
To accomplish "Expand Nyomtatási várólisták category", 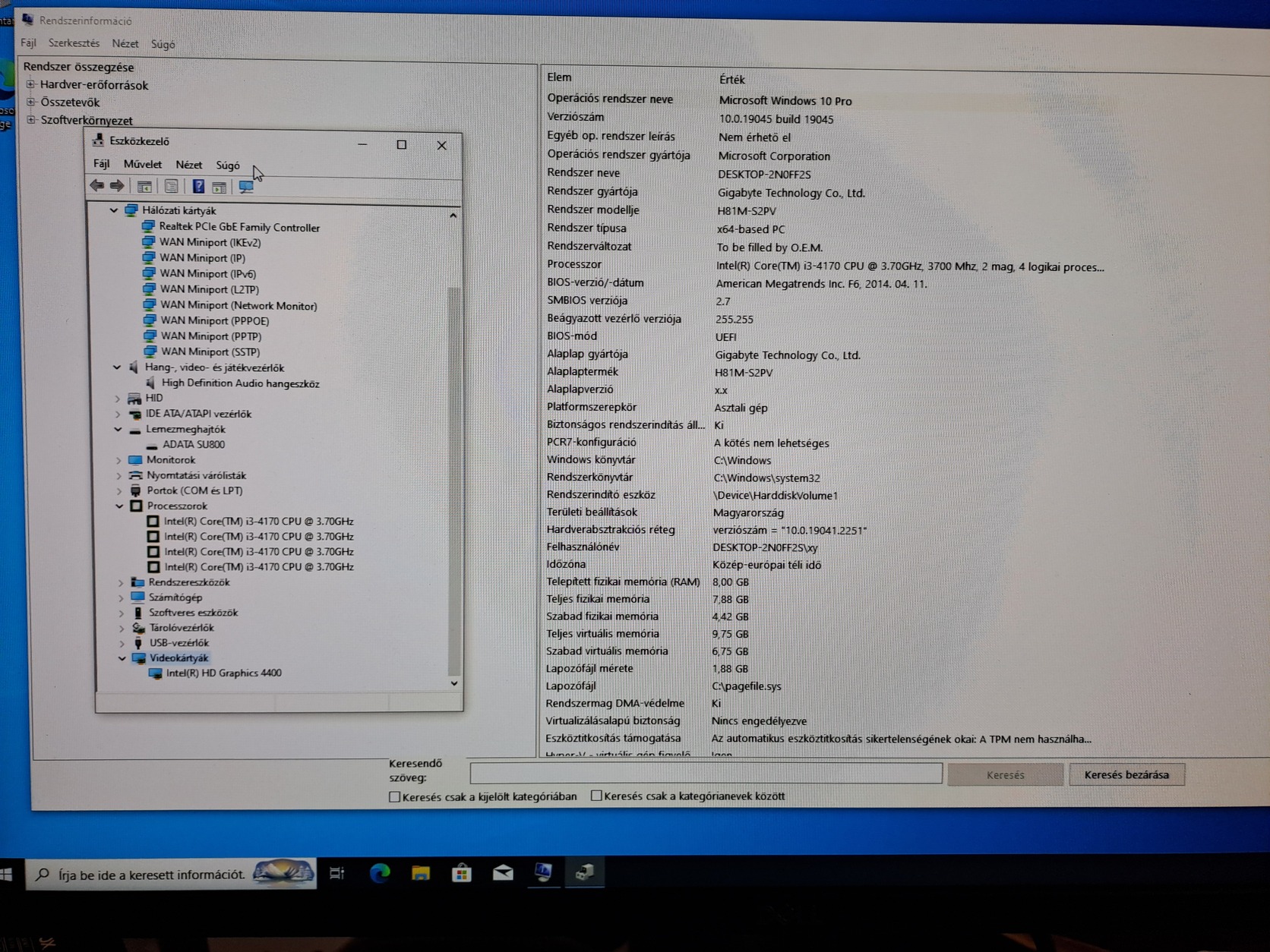I will pyautogui.click(x=118, y=475).
